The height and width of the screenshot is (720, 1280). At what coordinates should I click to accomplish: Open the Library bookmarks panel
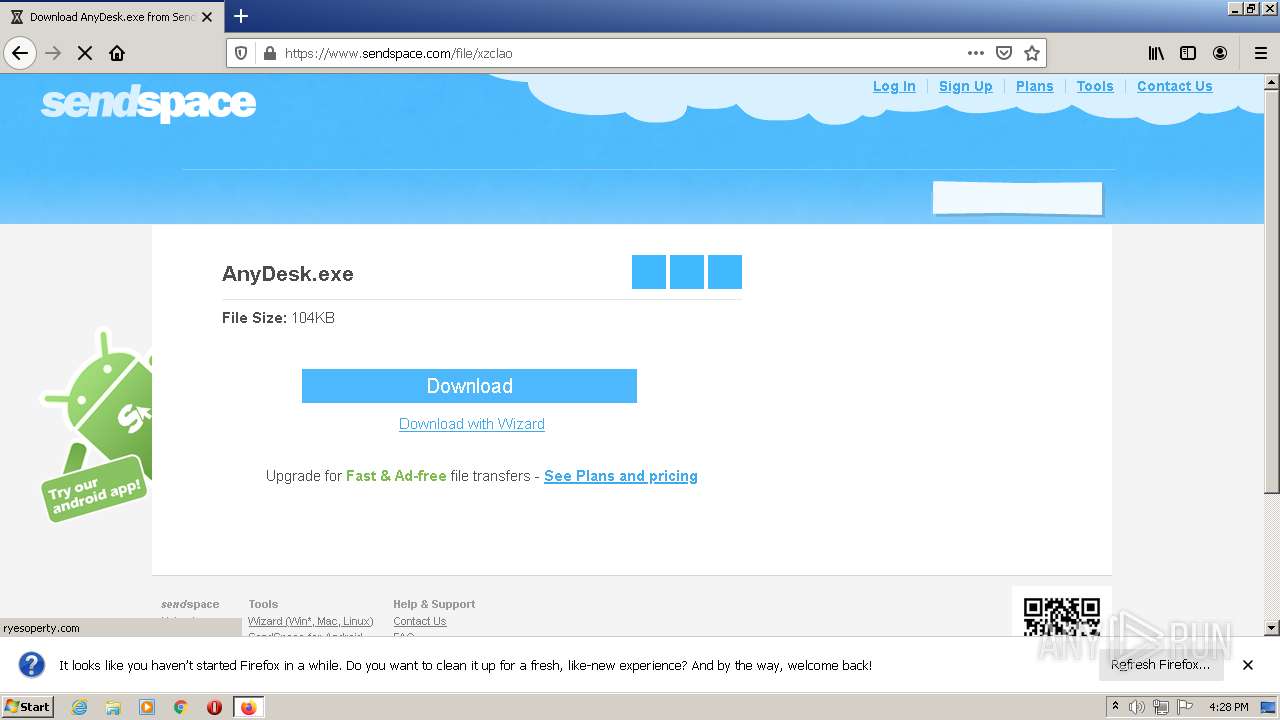click(1156, 53)
